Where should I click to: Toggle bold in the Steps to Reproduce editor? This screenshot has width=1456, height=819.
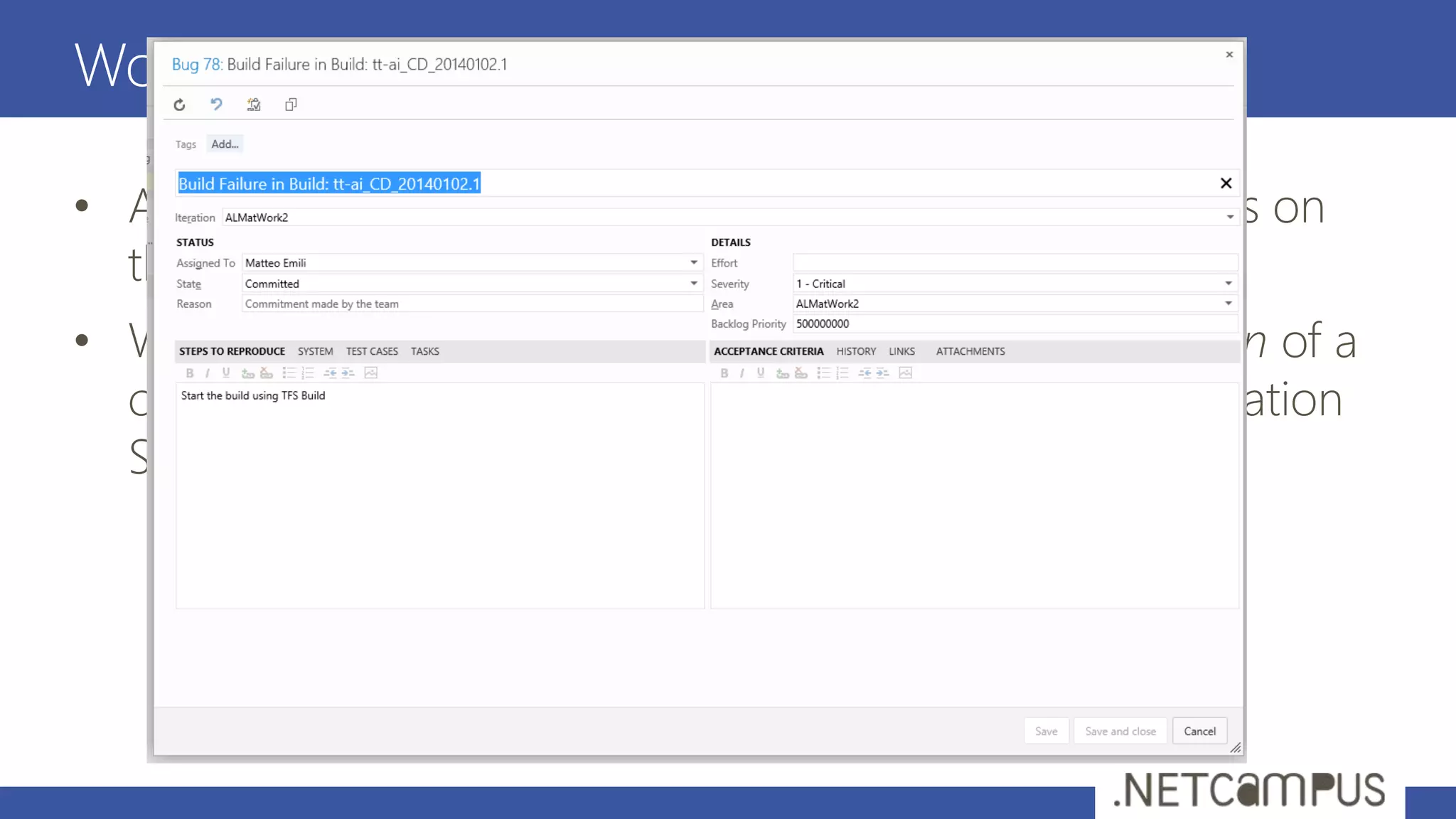pyautogui.click(x=189, y=373)
